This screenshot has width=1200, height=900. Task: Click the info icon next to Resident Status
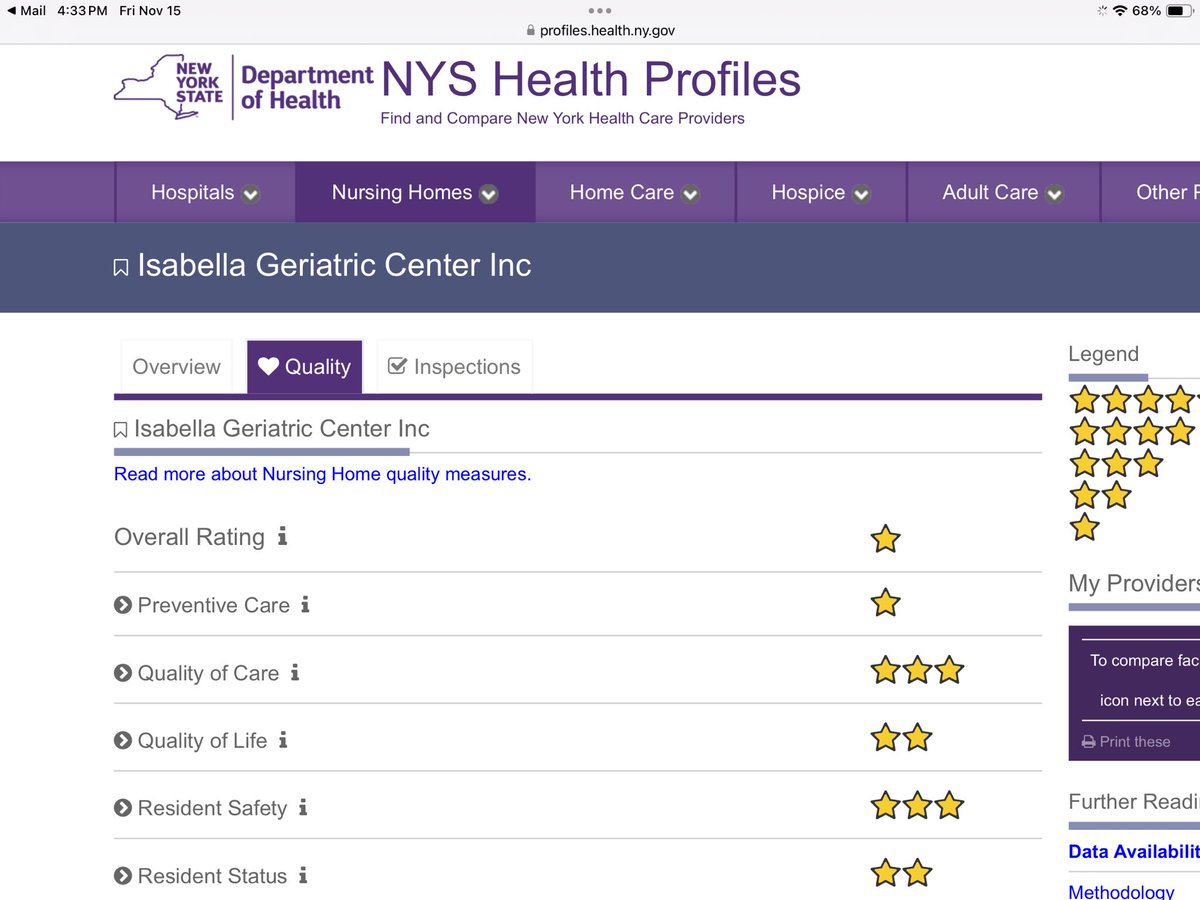pyautogui.click(x=303, y=875)
